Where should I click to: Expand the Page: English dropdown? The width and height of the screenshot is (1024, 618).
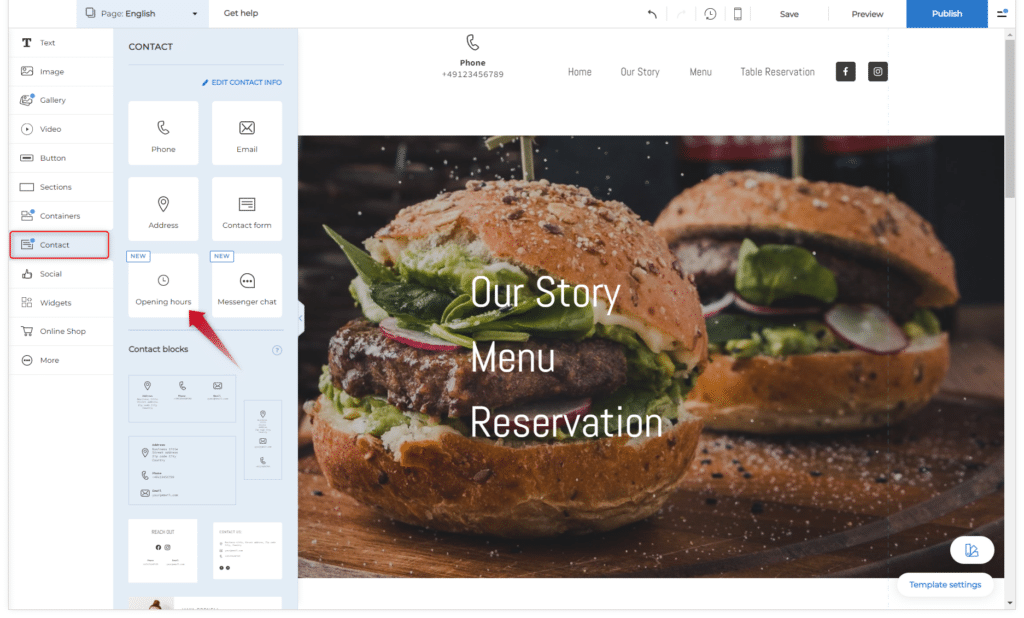pyautogui.click(x=142, y=14)
